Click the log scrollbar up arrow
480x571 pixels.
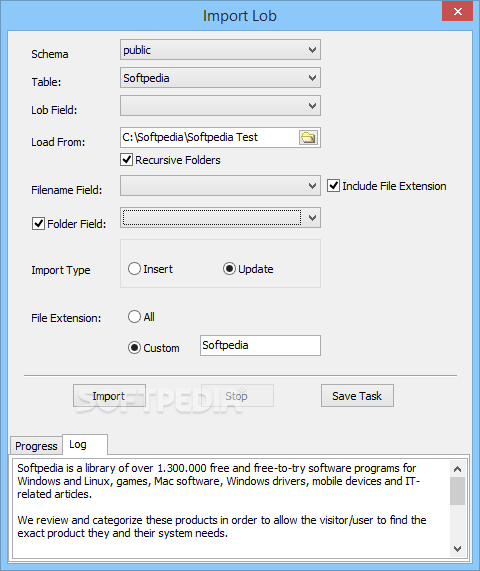click(457, 469)
